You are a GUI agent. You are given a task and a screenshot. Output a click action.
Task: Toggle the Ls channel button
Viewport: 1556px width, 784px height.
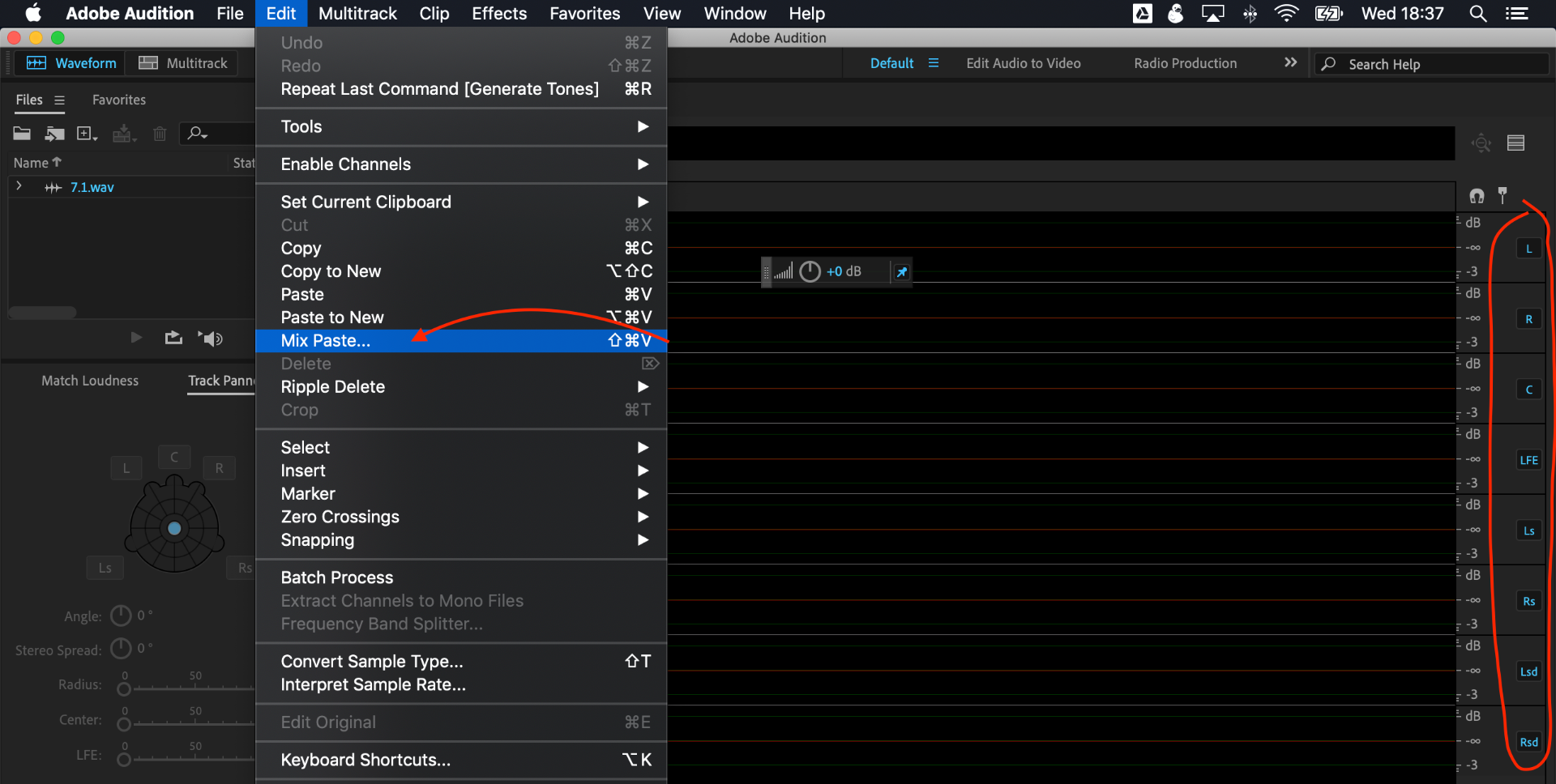(x=1529, y=530)
